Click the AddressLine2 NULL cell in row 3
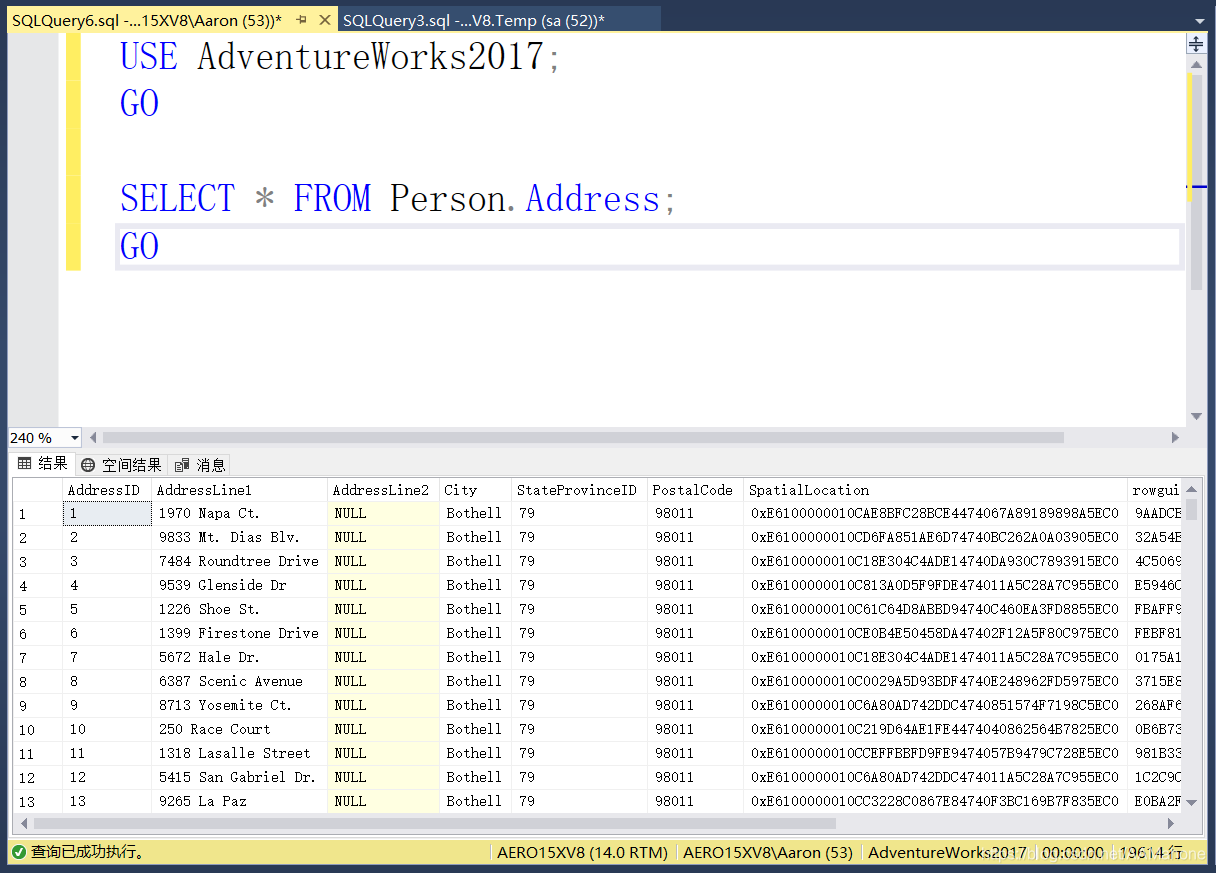 coord(383,561)
